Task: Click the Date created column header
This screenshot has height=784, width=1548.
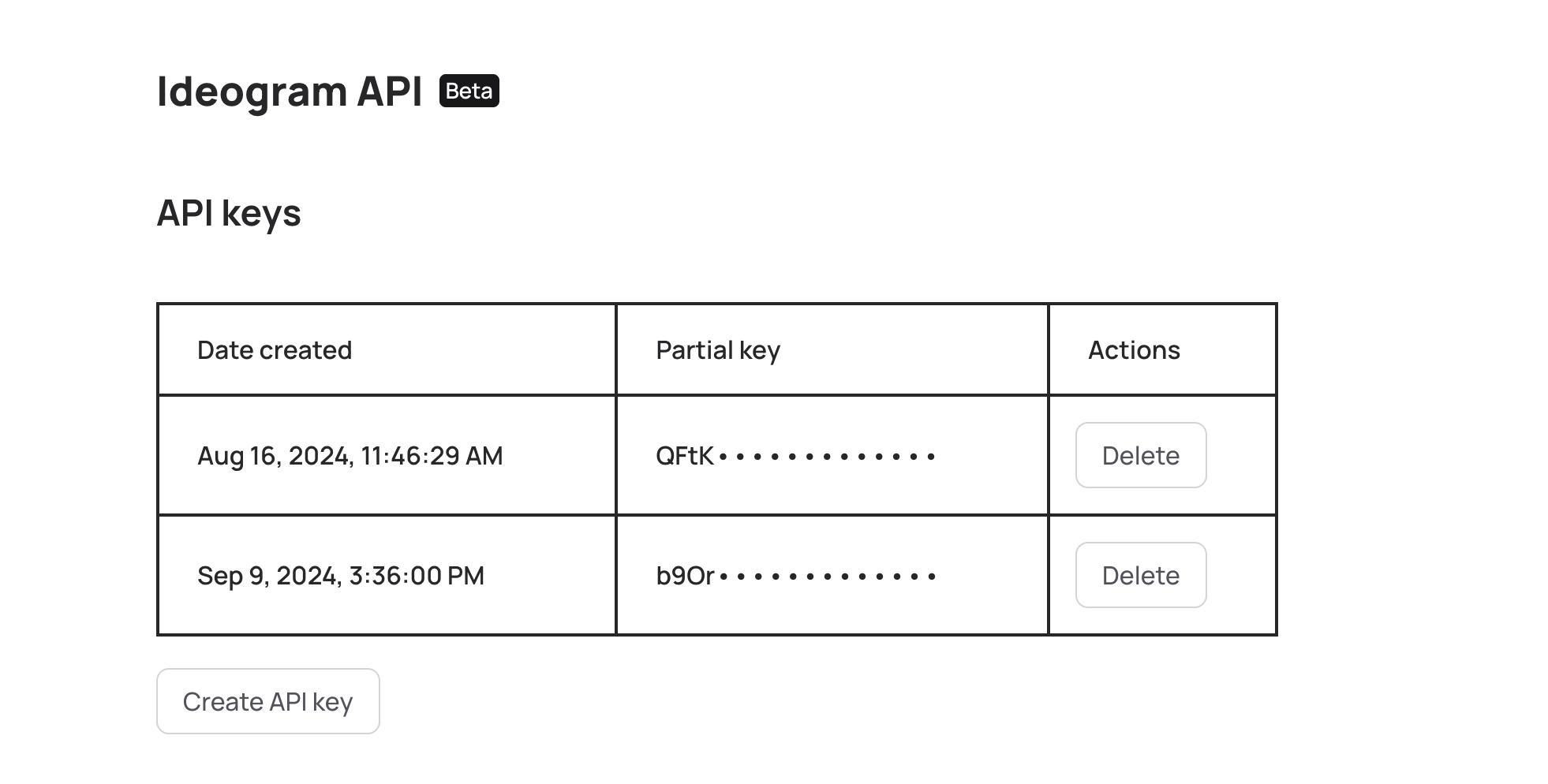Action: pos(275,349)
